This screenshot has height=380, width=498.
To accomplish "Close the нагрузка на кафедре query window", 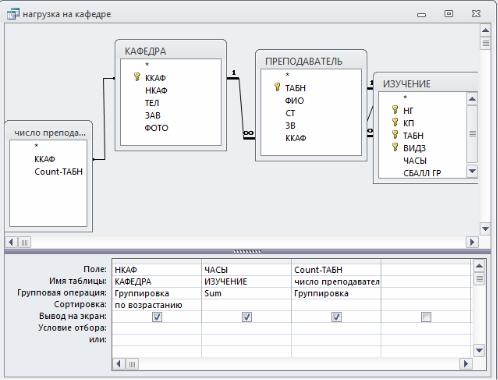I will pyautogui.click(x=476, y=13).
